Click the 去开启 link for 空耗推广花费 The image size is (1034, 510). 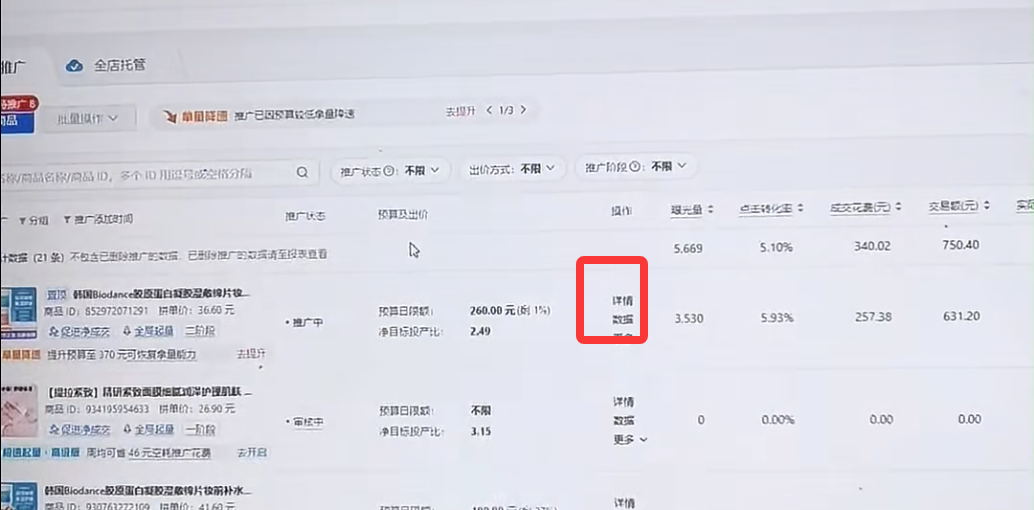[252, 453]
